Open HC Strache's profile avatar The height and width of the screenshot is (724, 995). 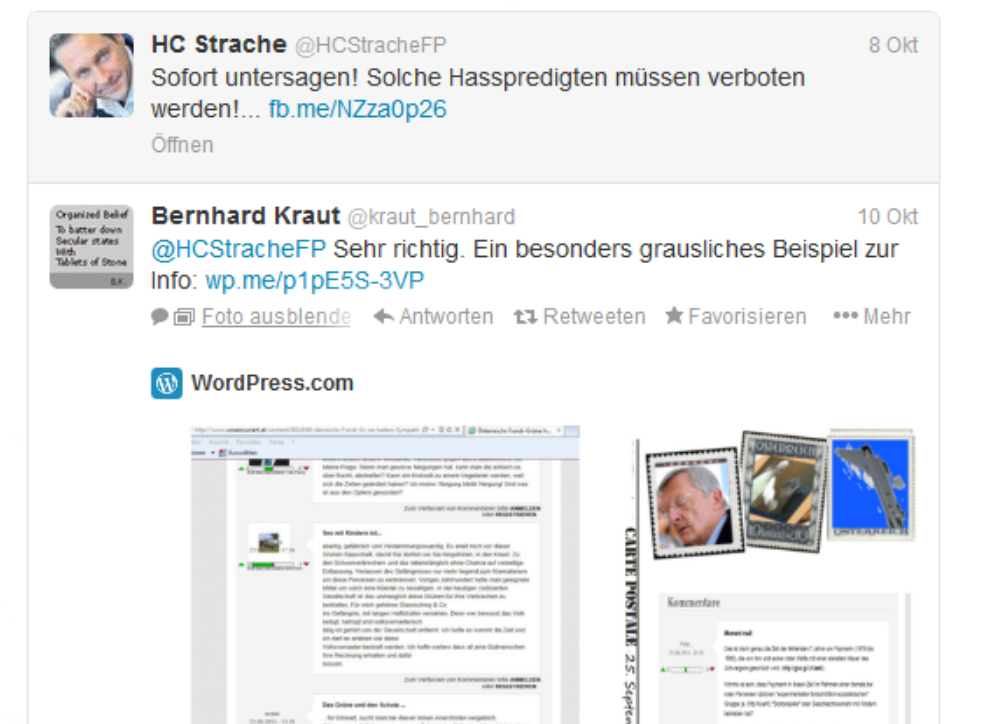click(x=91, y=75)
